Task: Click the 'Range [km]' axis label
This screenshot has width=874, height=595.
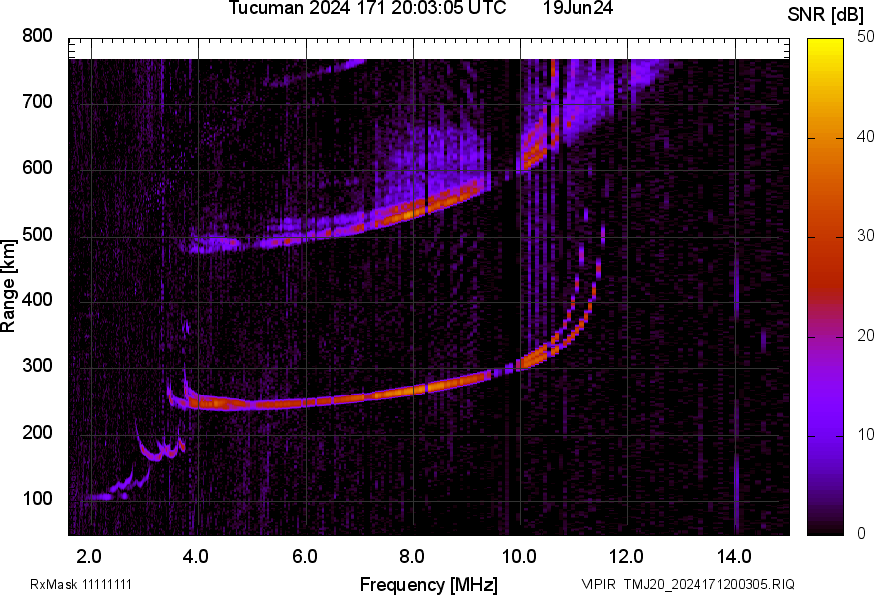Action: pyautogui.click(x=8, y=287)
